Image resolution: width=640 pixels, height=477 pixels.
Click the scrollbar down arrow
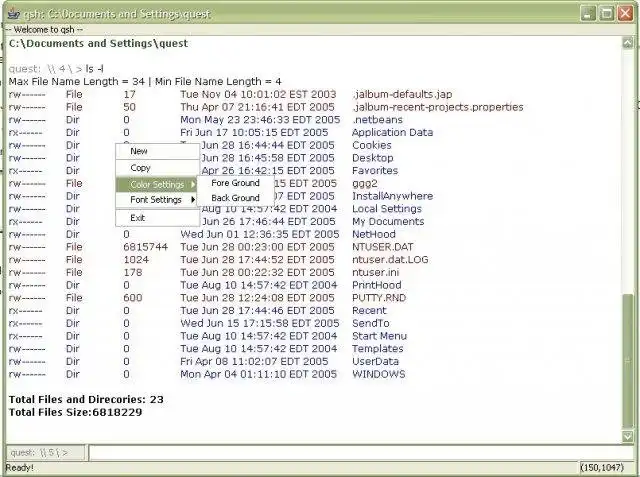click(628, 436)
